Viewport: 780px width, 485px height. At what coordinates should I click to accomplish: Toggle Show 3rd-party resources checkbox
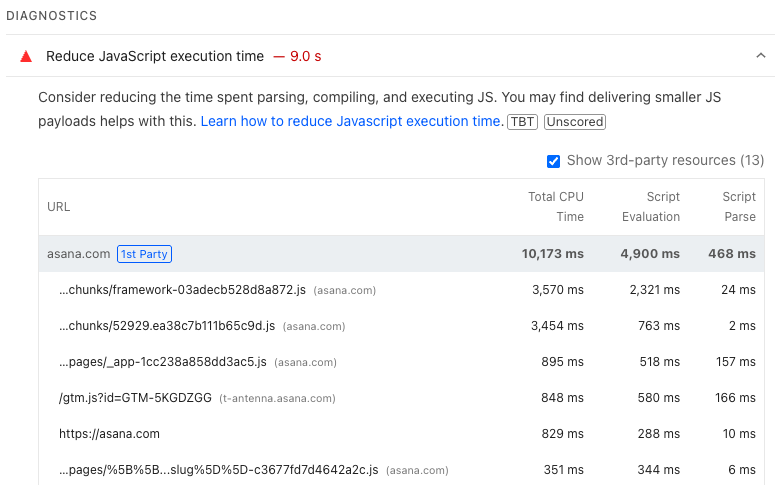coord(553,161)
